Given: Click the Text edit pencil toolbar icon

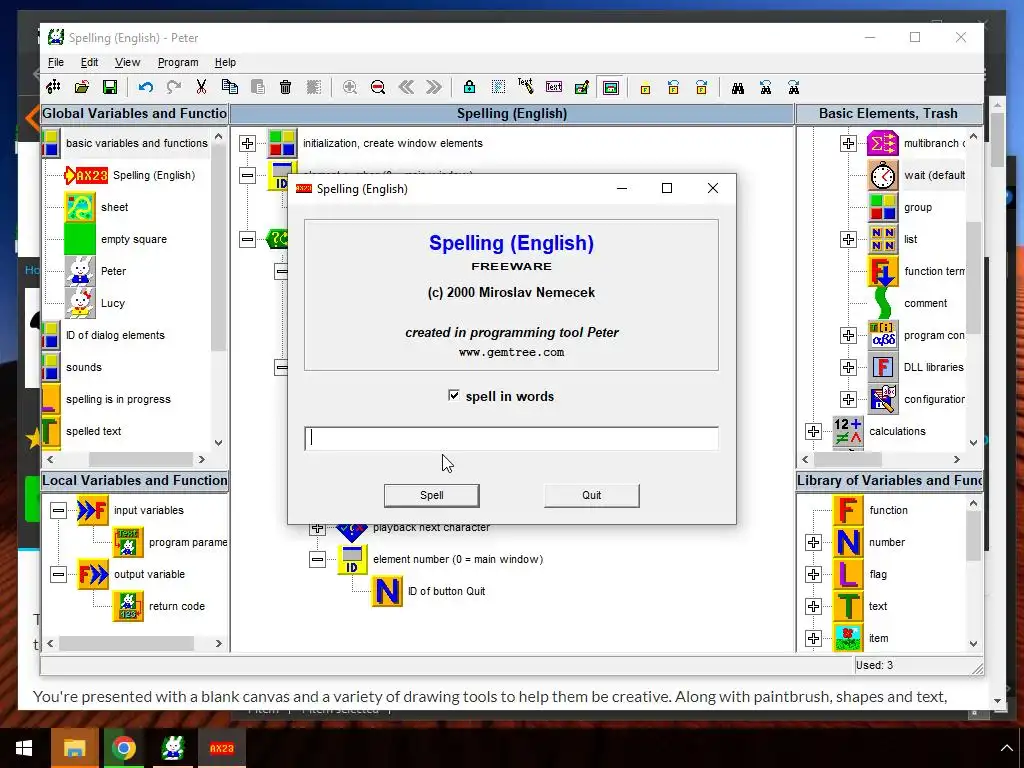Looking at the screenshot, I should pyautogui.click(x=525, y=87).
